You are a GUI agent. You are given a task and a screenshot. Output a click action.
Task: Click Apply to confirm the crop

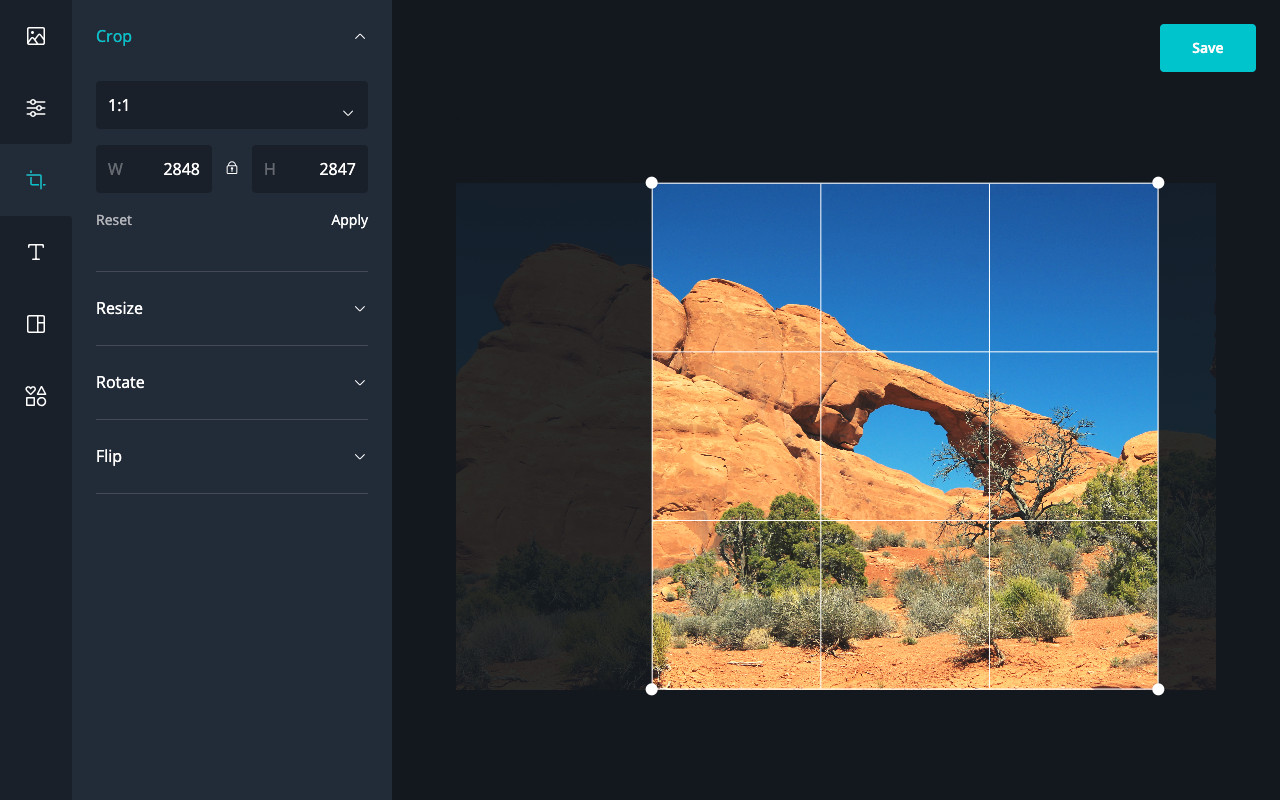click(x=349, y=220)
